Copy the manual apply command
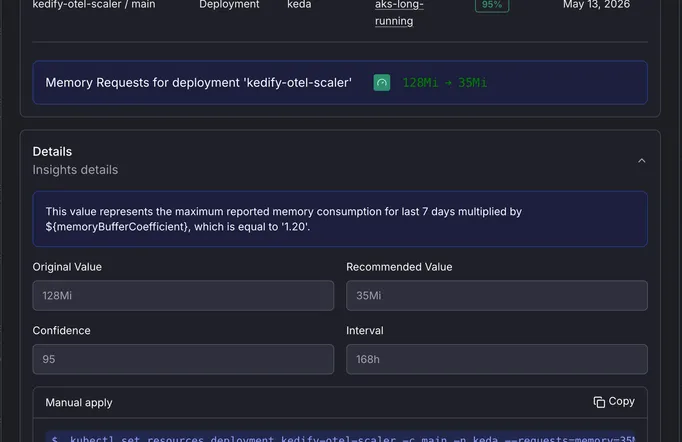 coord(614,402)
